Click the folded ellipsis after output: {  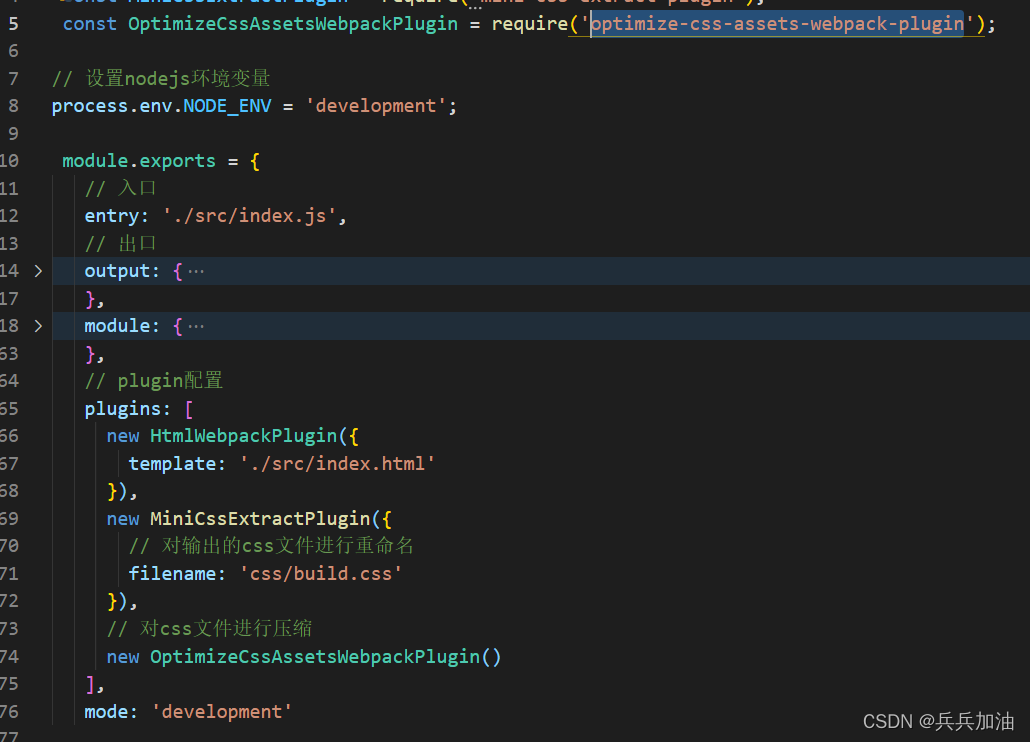click(196, 271)
